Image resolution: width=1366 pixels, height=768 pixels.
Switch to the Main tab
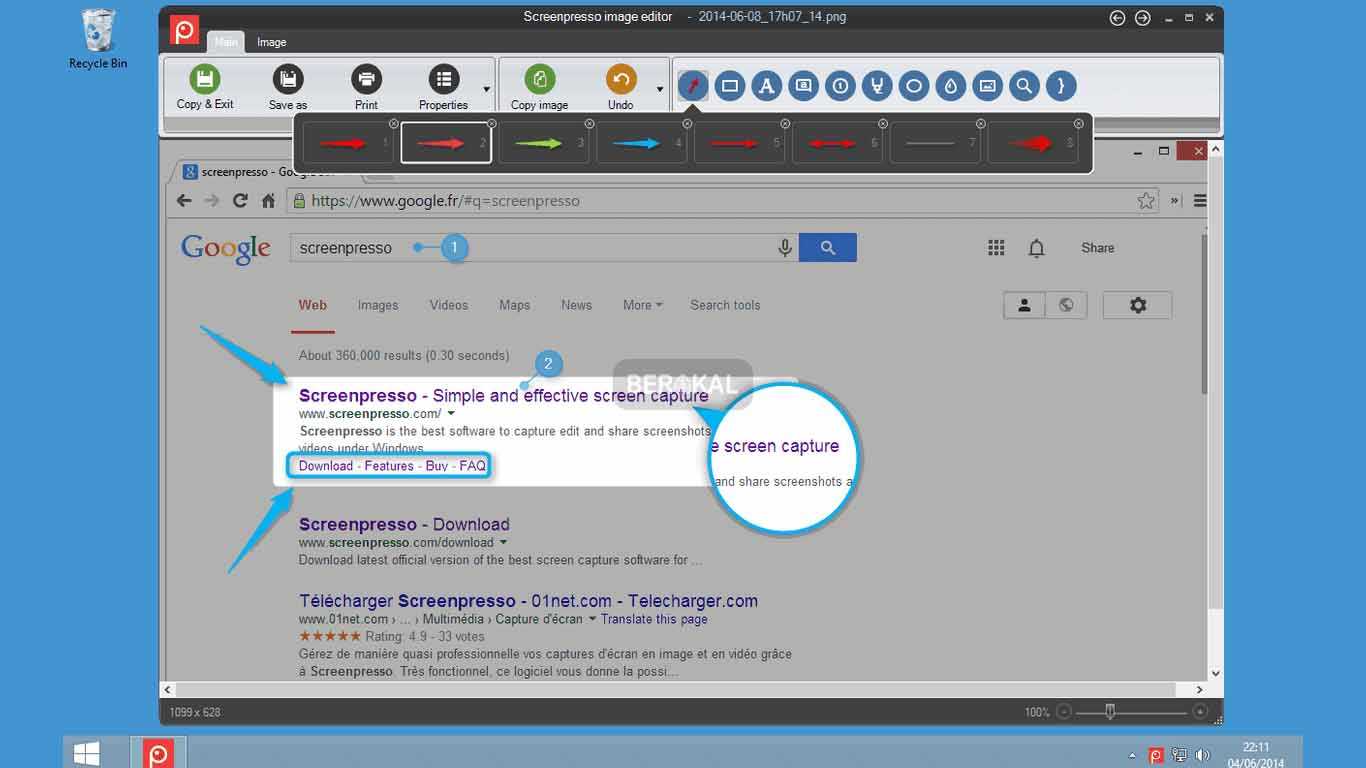pyautogui.click(x=226, y=42)
